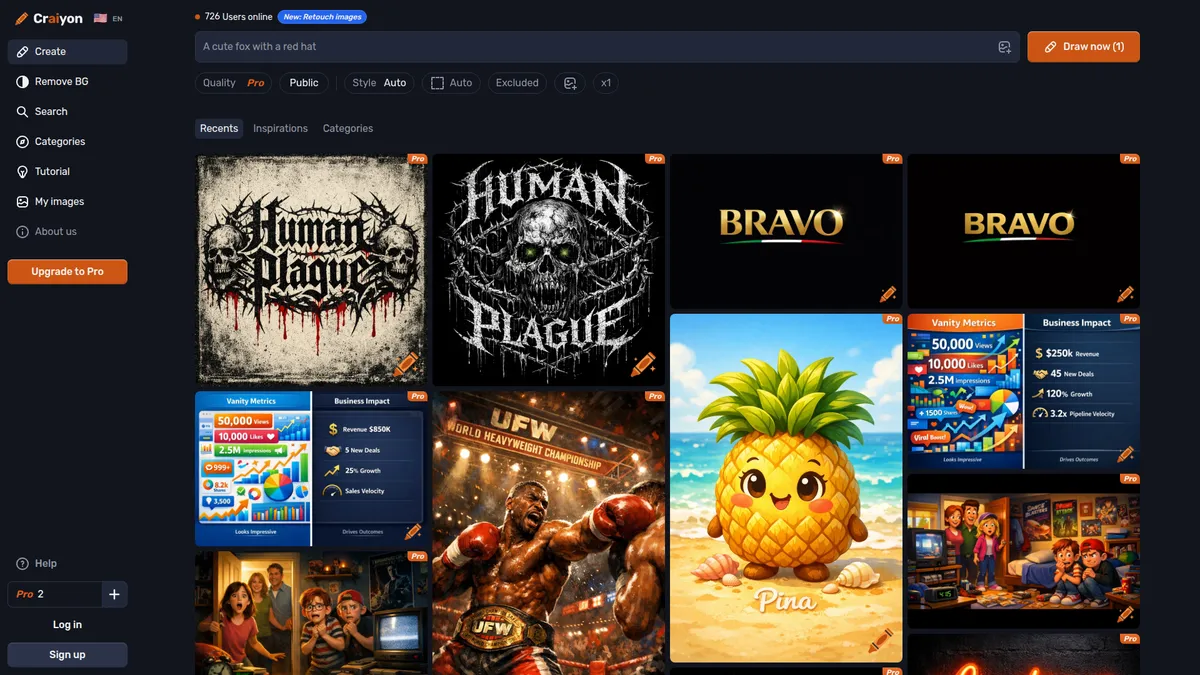This screenshot has height=675, width=1200.
Task: Toggle the Public visibility option
Action: click(x=304, y=83)
